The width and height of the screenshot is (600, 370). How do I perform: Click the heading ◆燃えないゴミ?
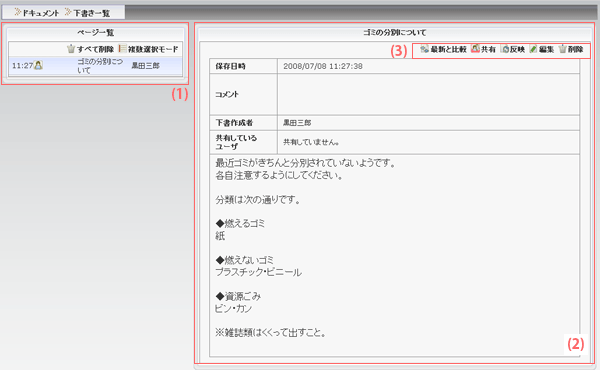coord(245,260)
